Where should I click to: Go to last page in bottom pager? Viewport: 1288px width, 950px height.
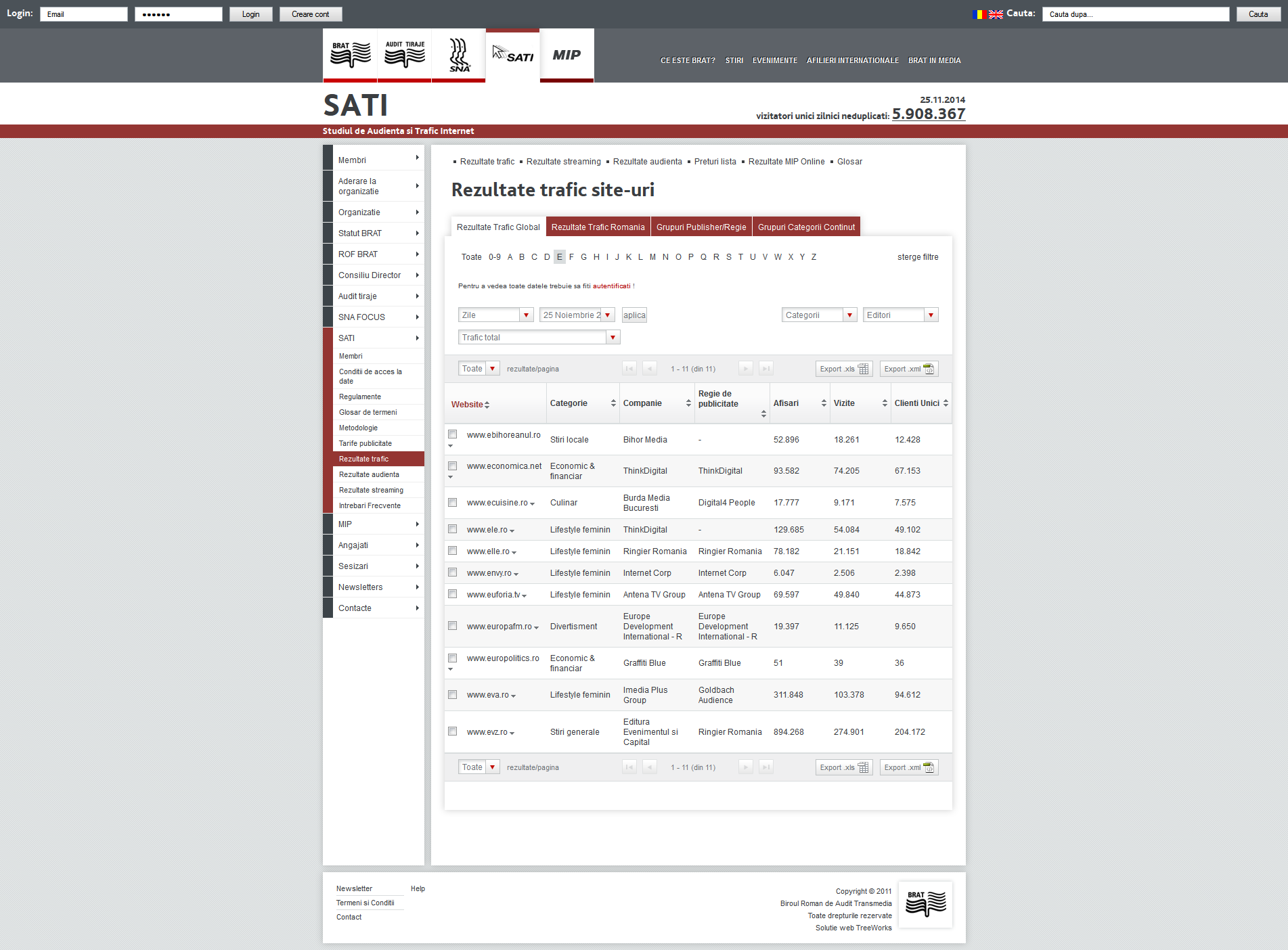click(x=766, y=767)
